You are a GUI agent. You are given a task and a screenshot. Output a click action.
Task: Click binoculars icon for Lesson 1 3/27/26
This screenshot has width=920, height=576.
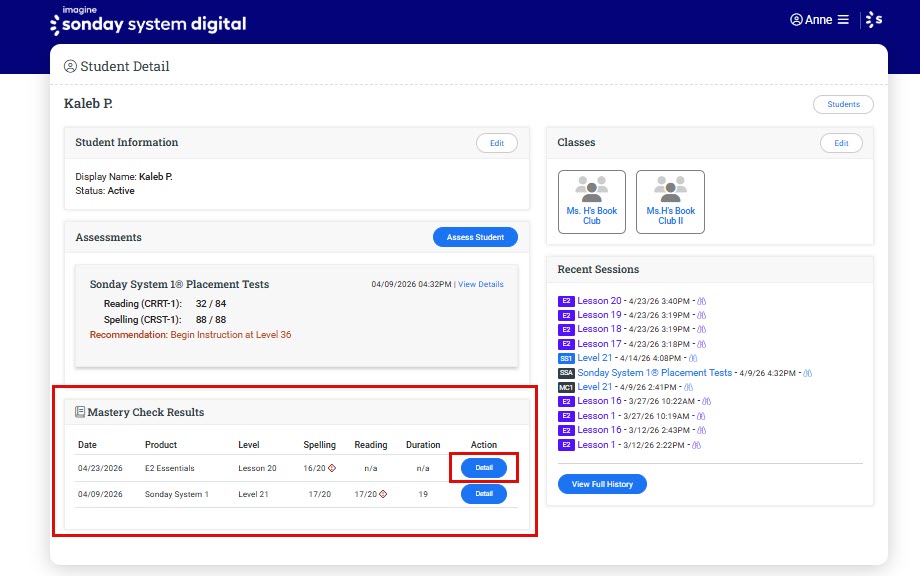coord(701,416)
